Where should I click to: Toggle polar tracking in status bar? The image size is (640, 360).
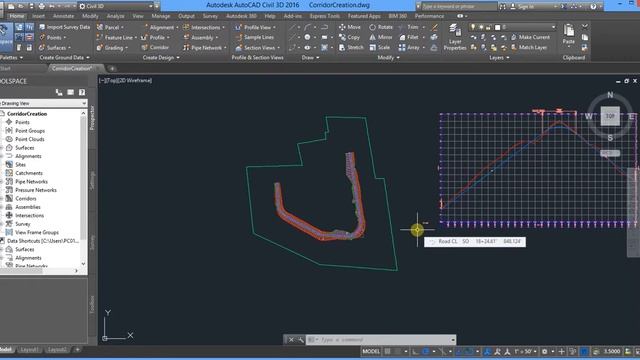[x=426, y=351]
